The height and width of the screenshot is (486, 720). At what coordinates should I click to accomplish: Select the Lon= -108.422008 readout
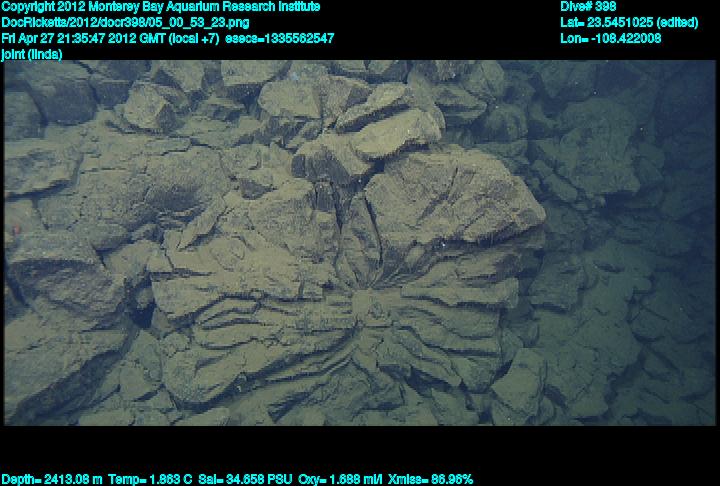click(x=611, y=38)
